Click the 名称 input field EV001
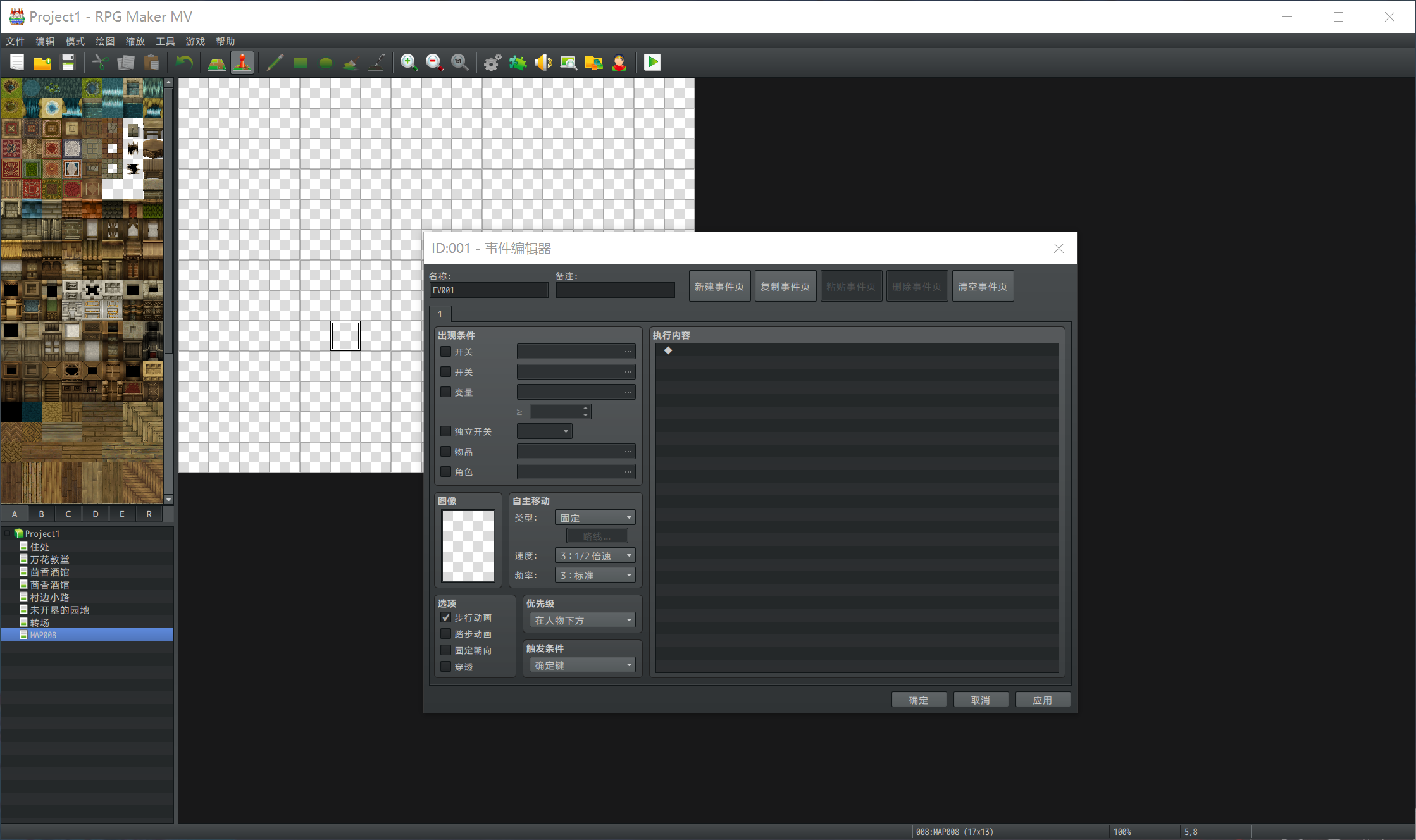Screen dimensions: 1416x840 (488, 290)
